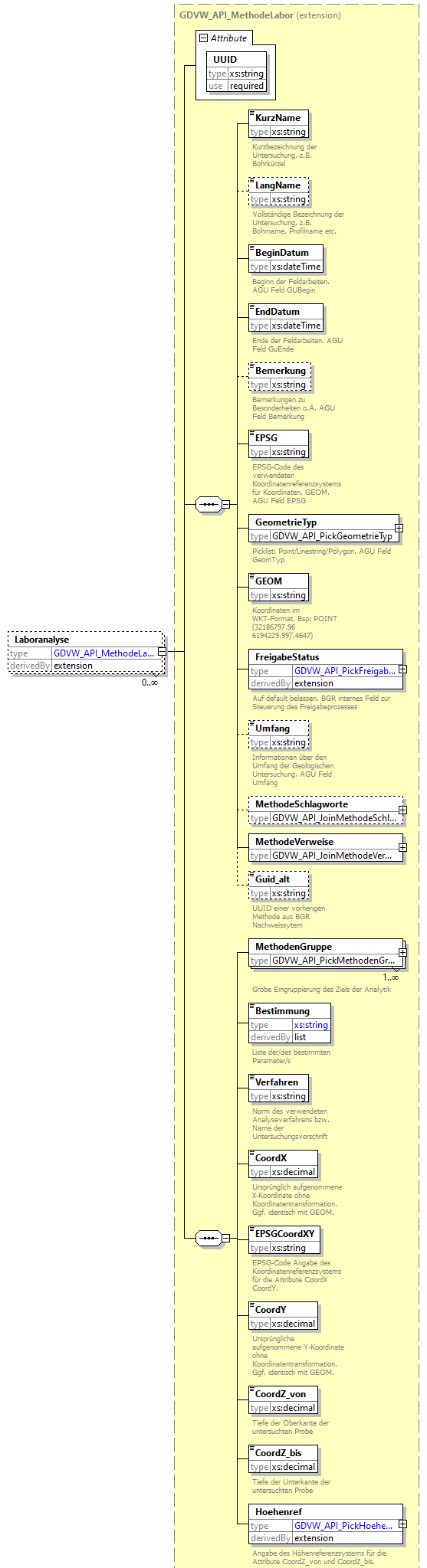Viewport: 427px width, 1568px height.
Task: Click the 0..∞ cardinality under Laboranalyse
Action: point(149,682)
